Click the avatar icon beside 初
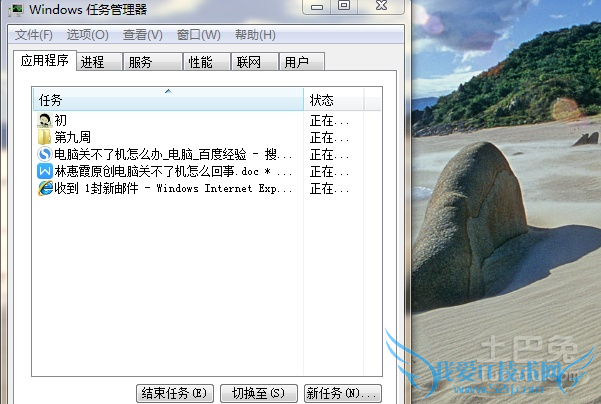Viewport: 601px width, 404px height. pos(44,120)
